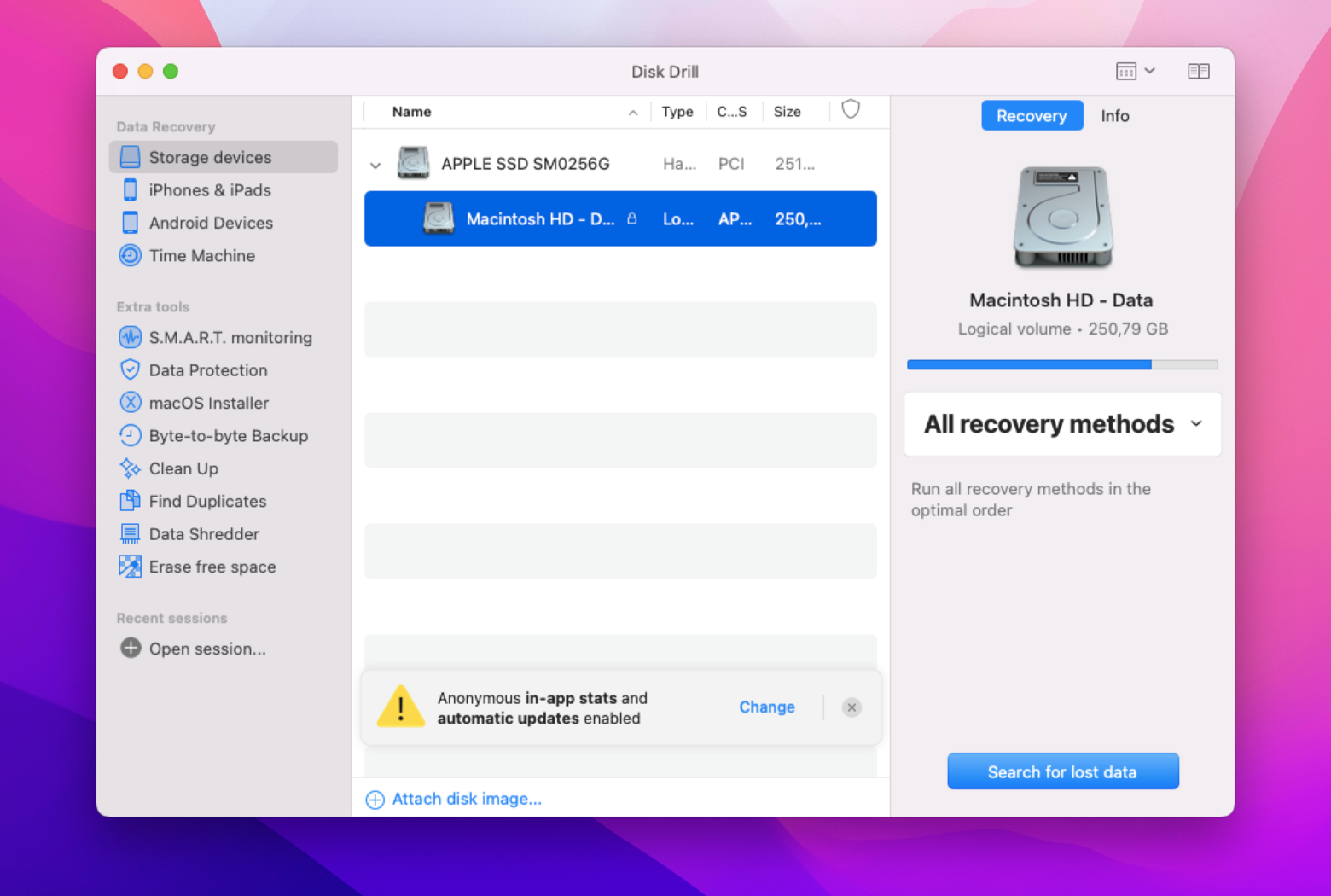Collapse the APPLE SSD SM0256G disk entry
The image size is (1331, 896).
coord(375,165)
